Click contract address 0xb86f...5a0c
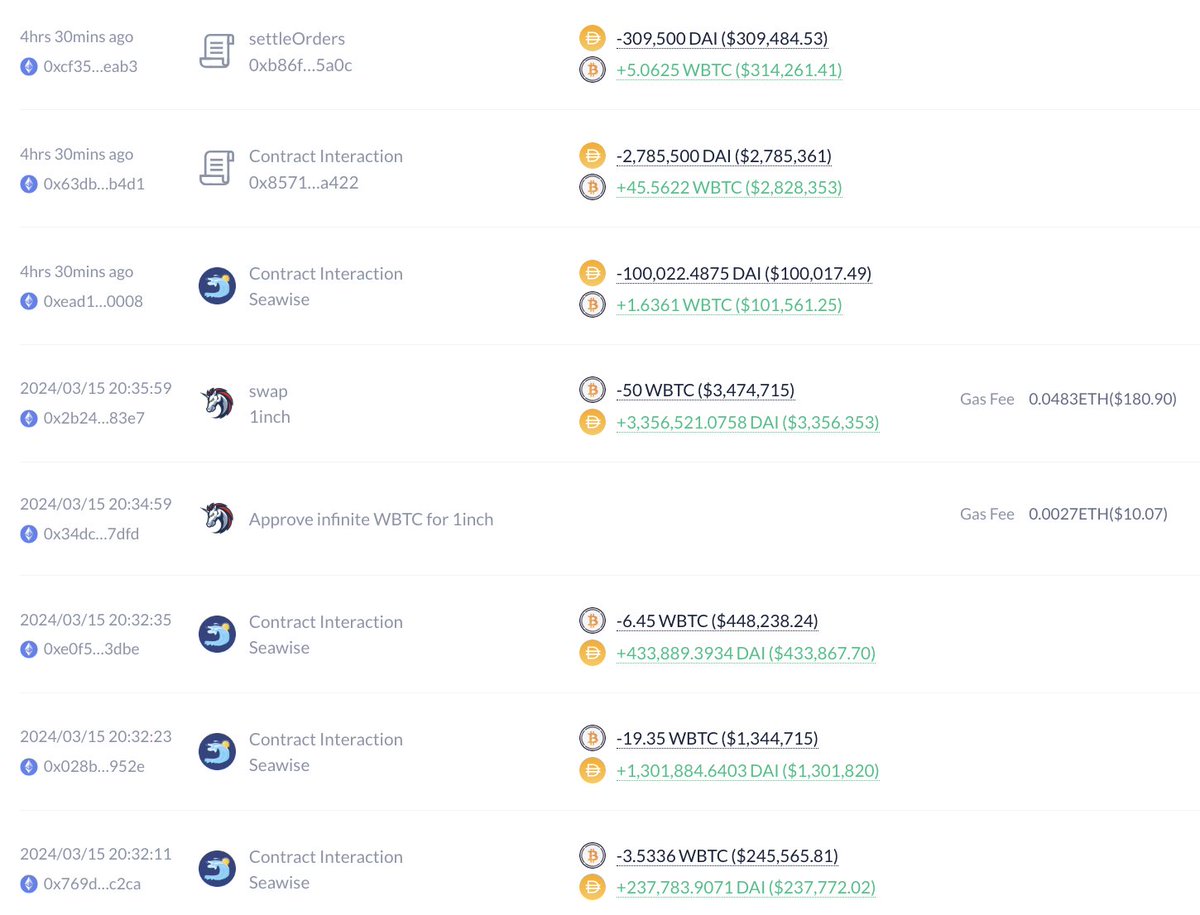 click(301, 65)
